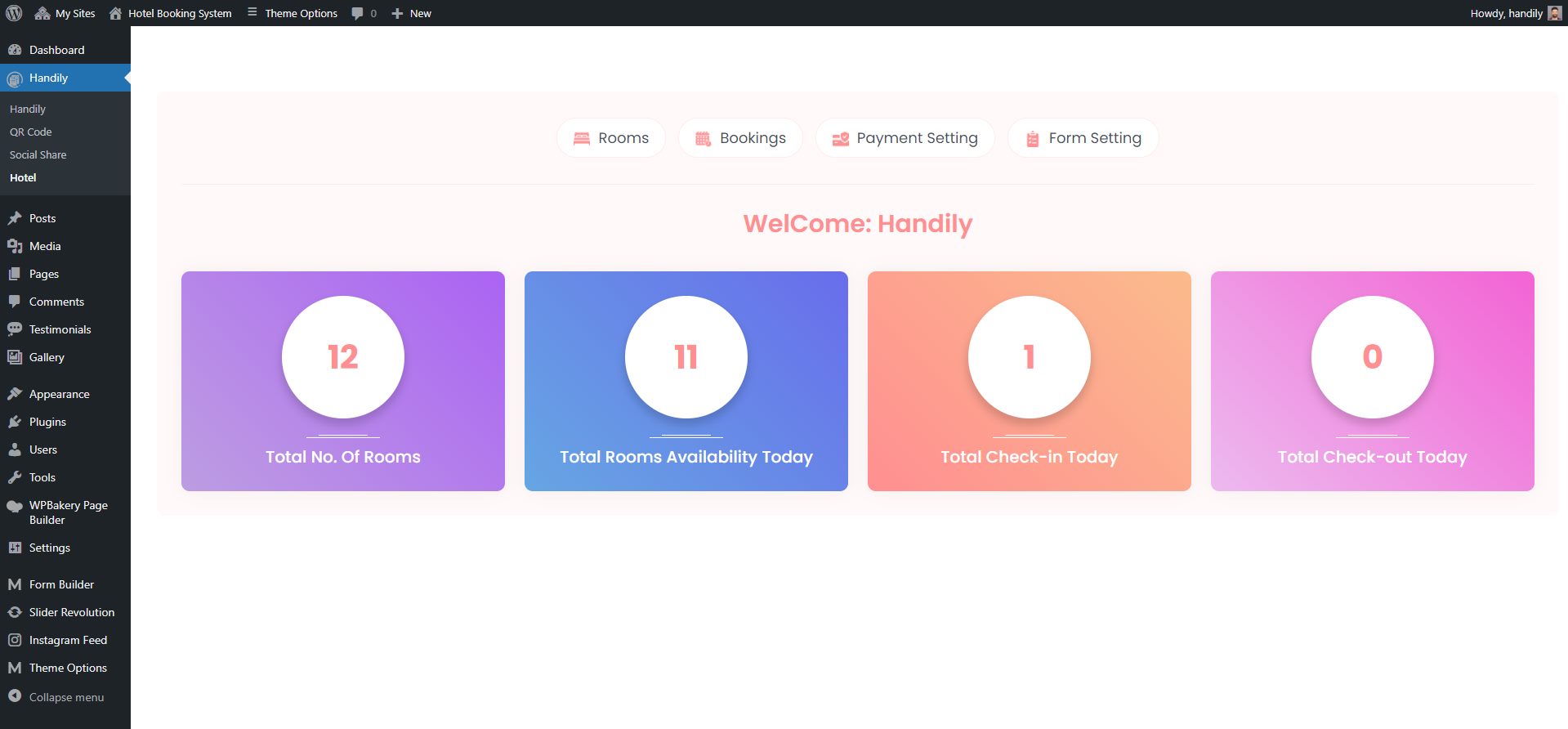This screenshot has height=729, width=1568.
Task: Click the Payment Setting card icon
Action: click(840, 139)
